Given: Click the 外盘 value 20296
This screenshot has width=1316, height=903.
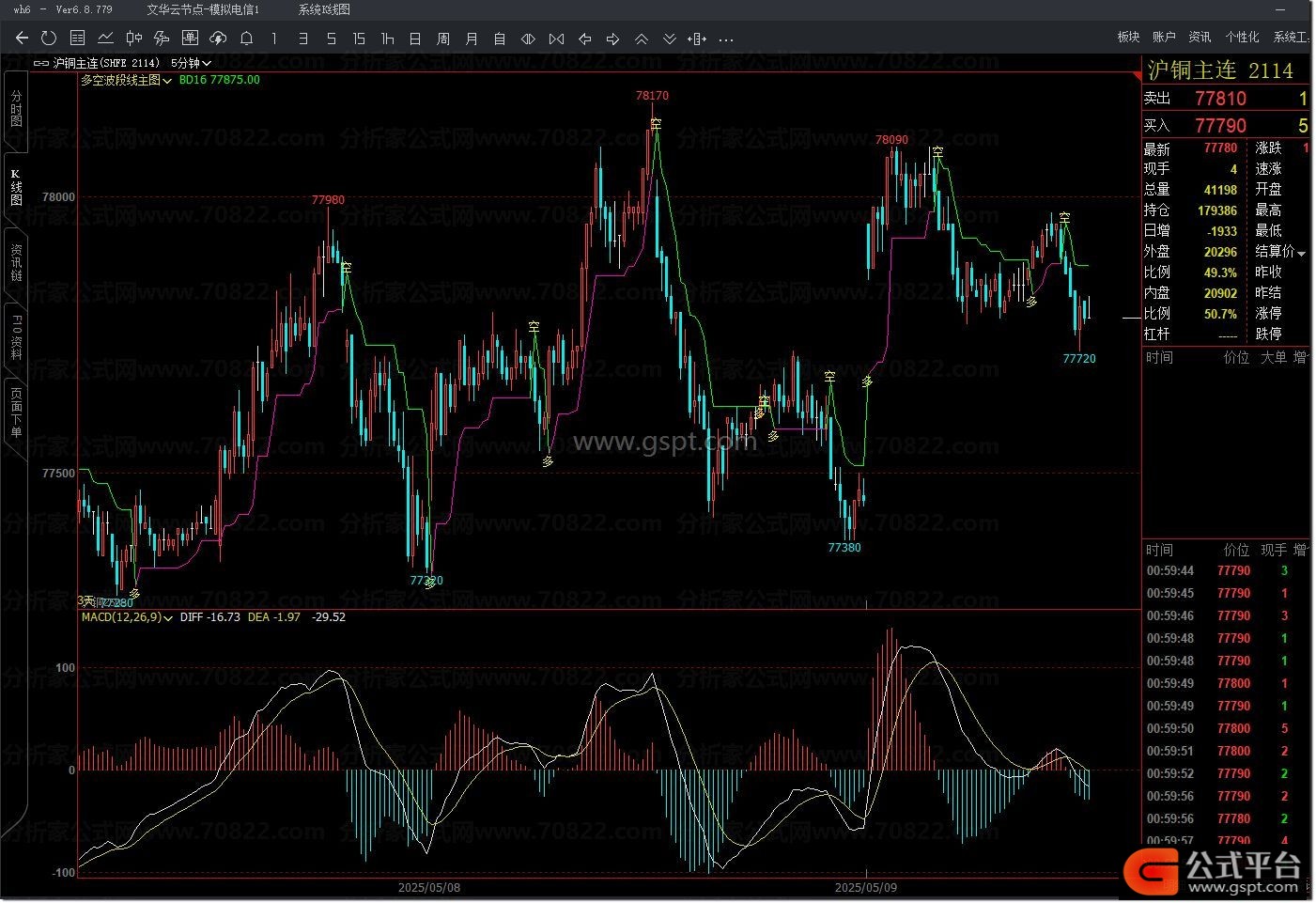Looking at the screenshot, I should pos(1220,252).
